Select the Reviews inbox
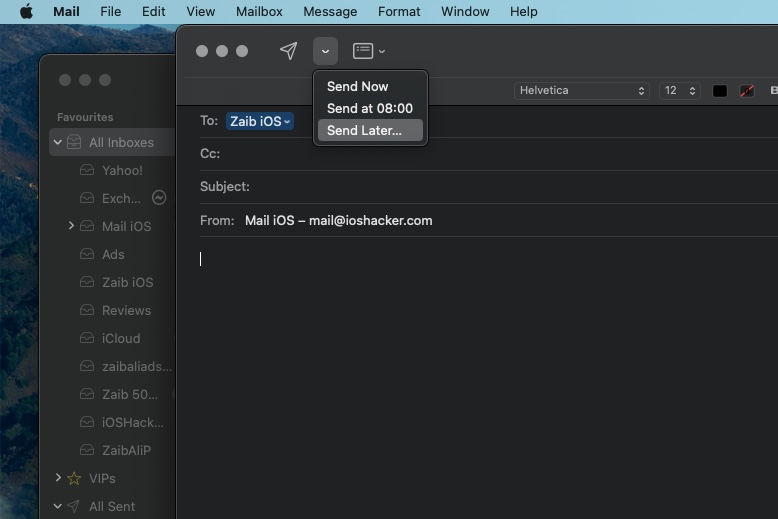 click(x=127, y=311)
